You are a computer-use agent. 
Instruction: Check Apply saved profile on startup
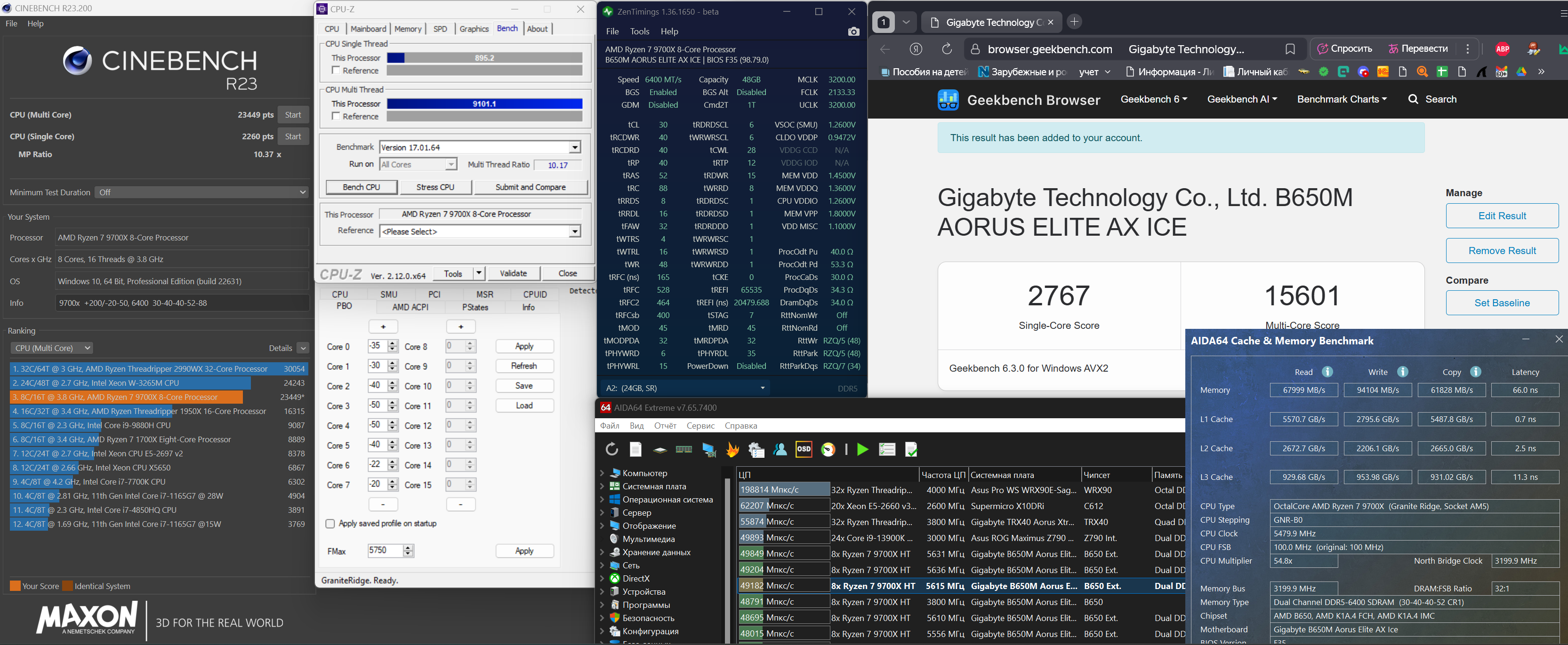[330, 523]
